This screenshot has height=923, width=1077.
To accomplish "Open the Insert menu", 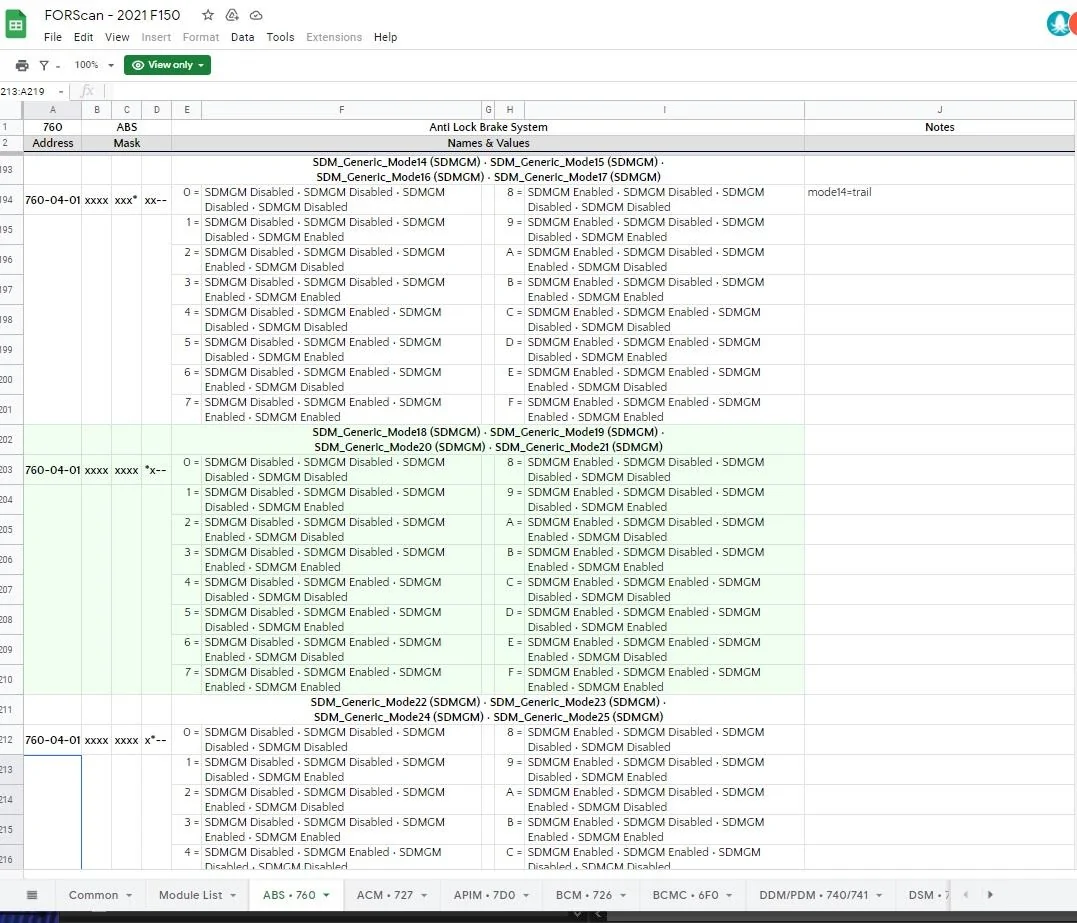I will coord(156,37).
